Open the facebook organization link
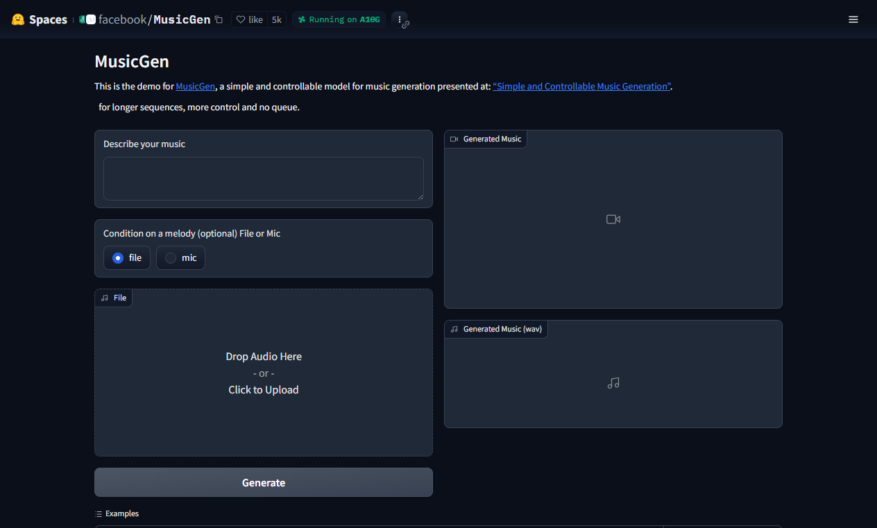The width and height of the screenshot is (877, 528). pyautogui.click(x=122, y=20)
